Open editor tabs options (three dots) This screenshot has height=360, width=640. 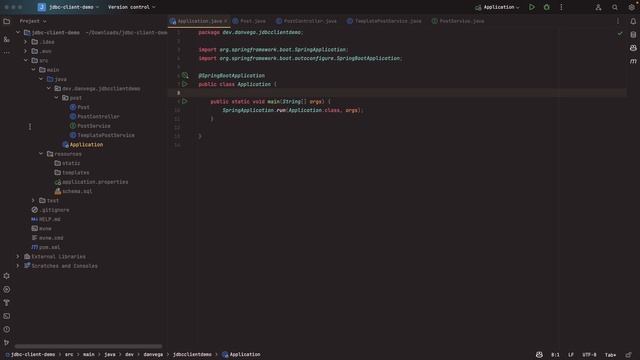click(x=618, y=21)
